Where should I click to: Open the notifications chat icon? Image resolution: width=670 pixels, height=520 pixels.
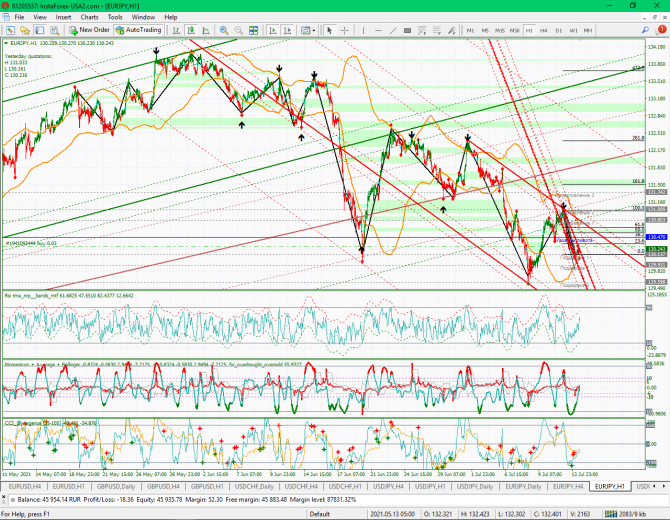[x=661, y=29]
